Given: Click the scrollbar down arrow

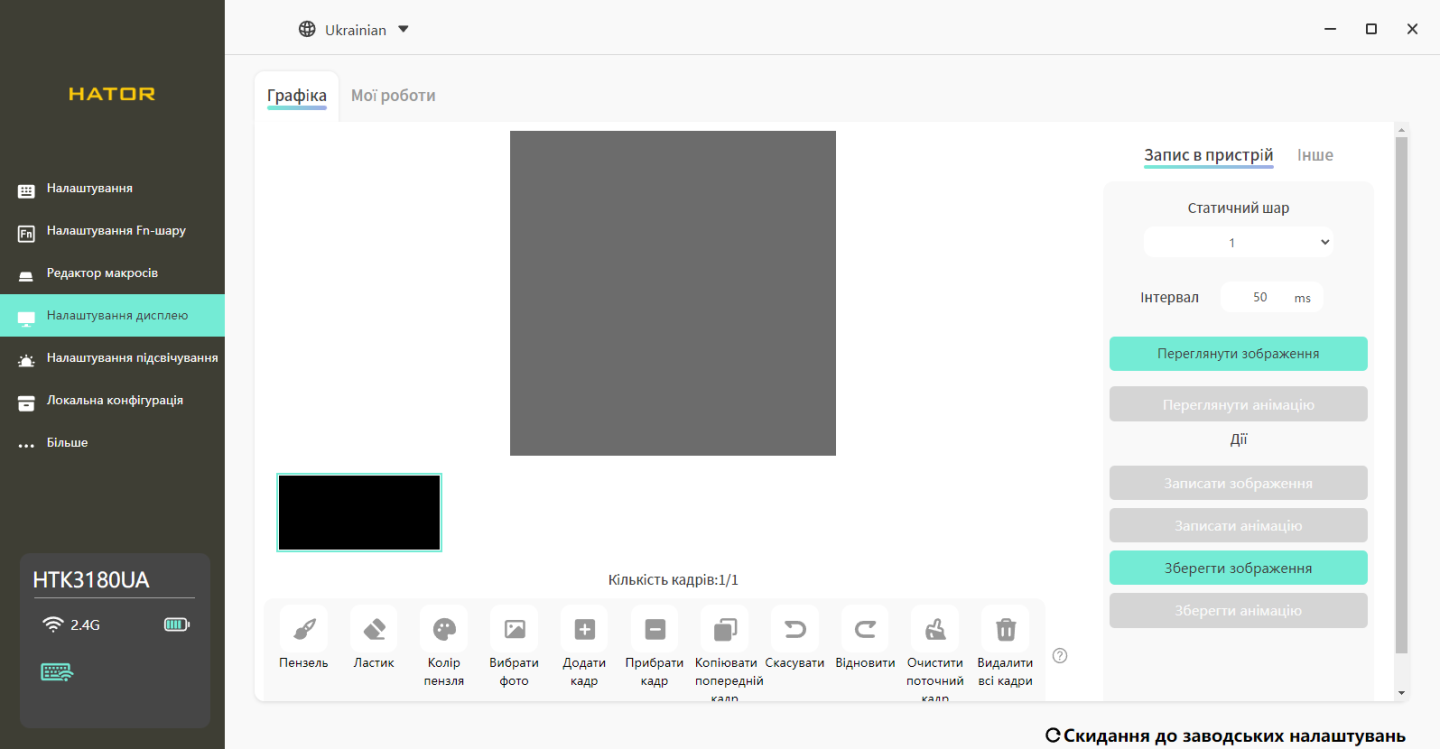Looking at the screenshot, I should (1401, 693).
